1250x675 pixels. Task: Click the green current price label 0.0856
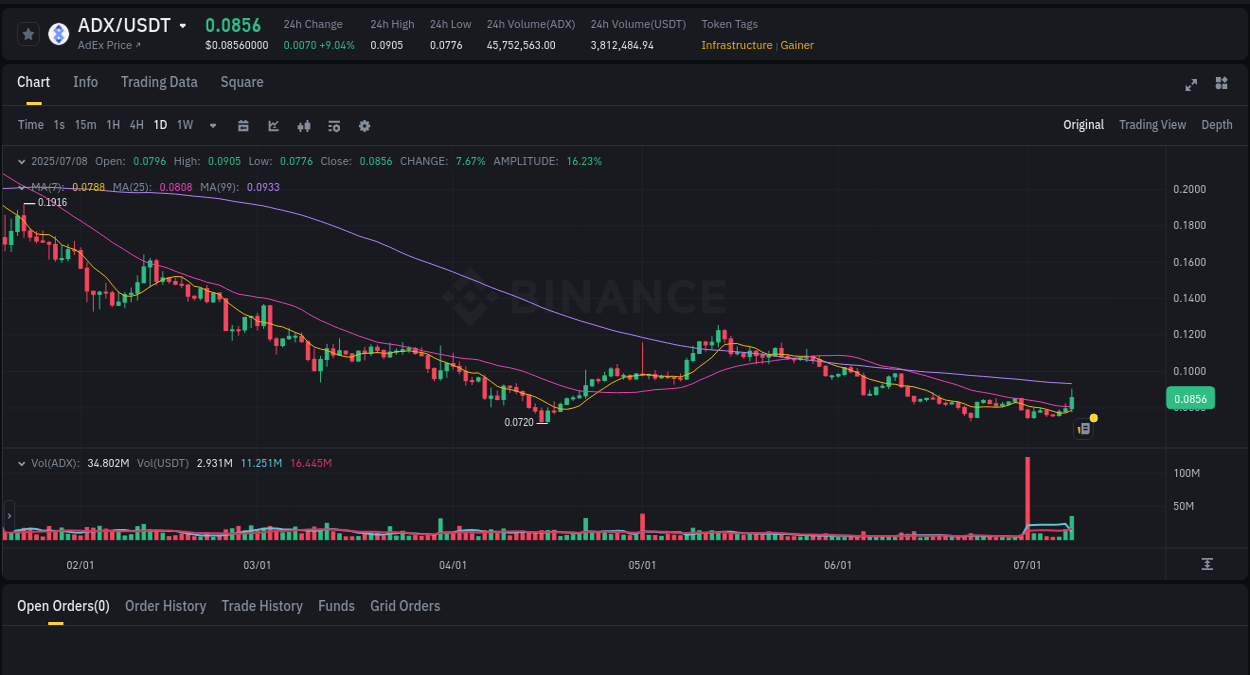click(x=1189, y=398)
